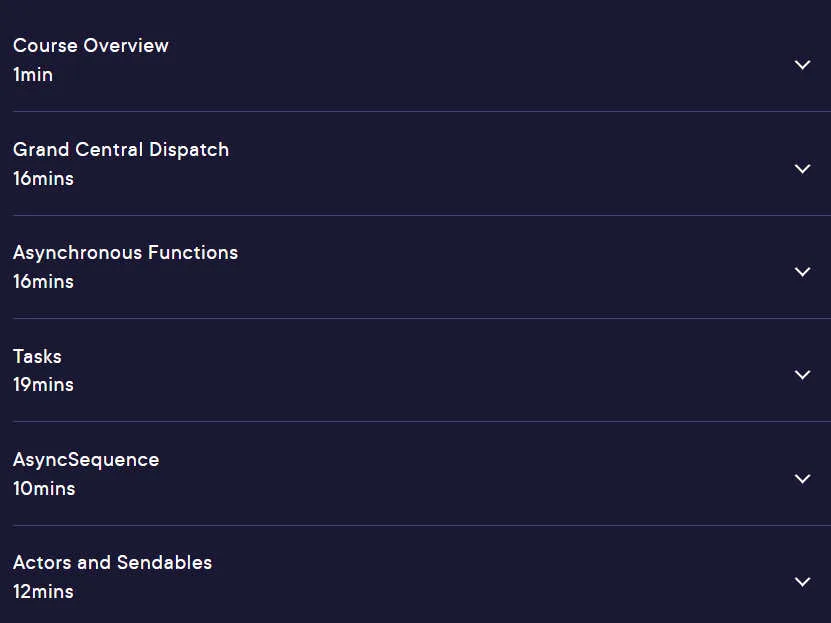The image size is (831, 623).
Task: Expand the Asynchronous Functions chevron arrow
Action: tap(802, 272)
